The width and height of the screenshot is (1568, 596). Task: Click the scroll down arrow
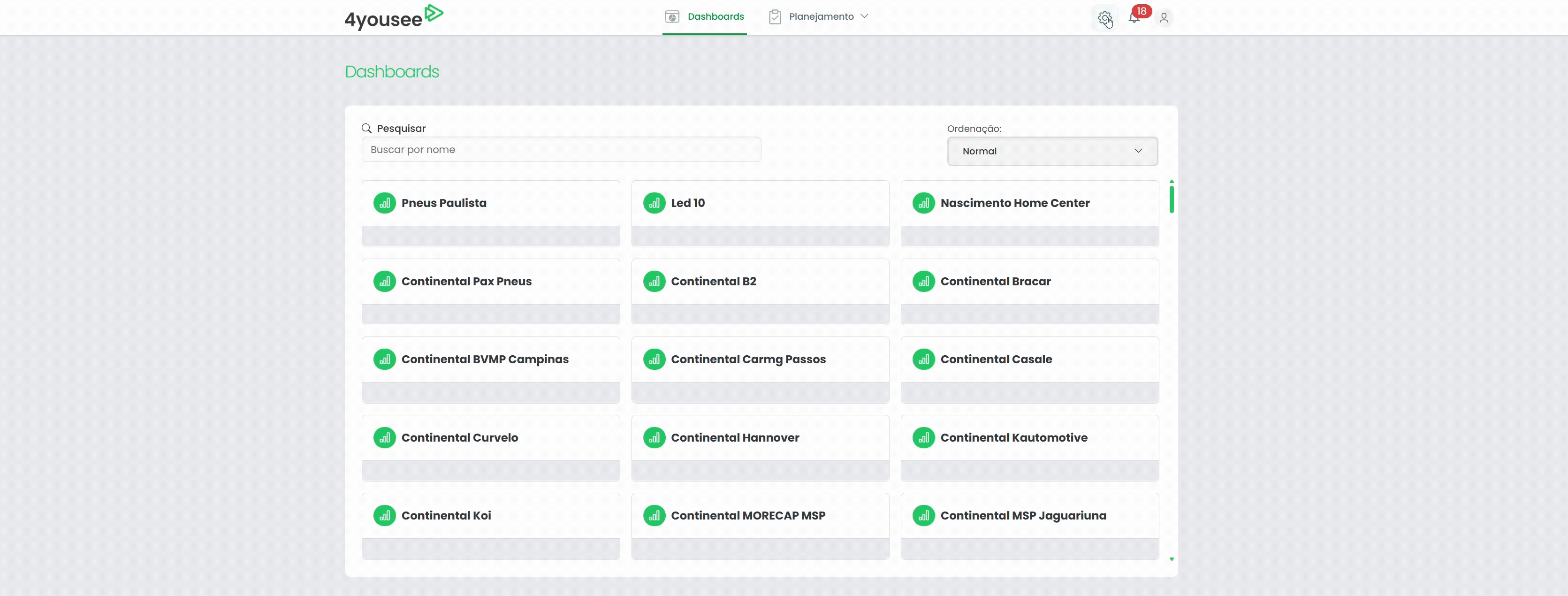click(1171, 559)
